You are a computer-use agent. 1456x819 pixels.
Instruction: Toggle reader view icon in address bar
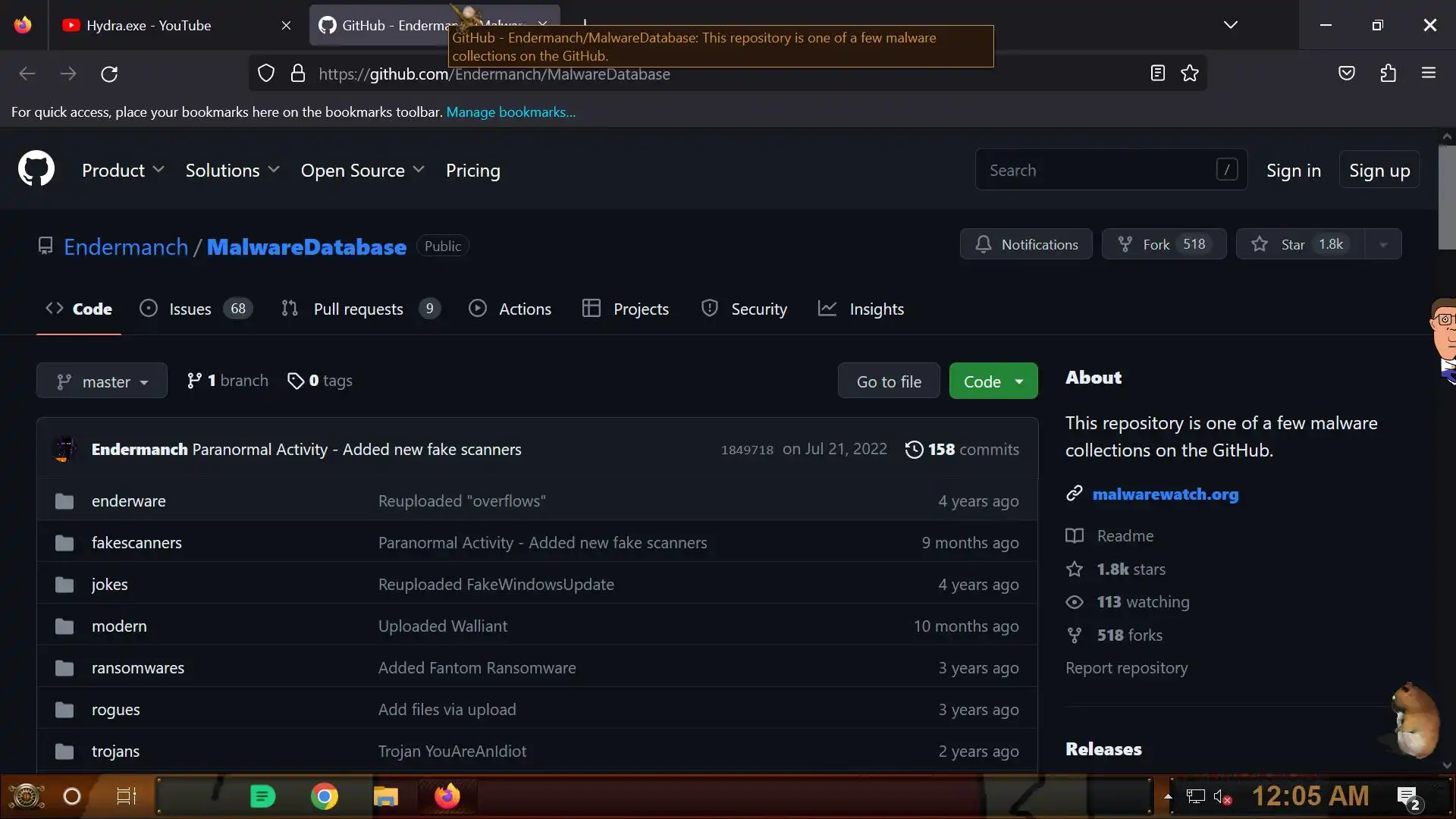[1157, 74]
